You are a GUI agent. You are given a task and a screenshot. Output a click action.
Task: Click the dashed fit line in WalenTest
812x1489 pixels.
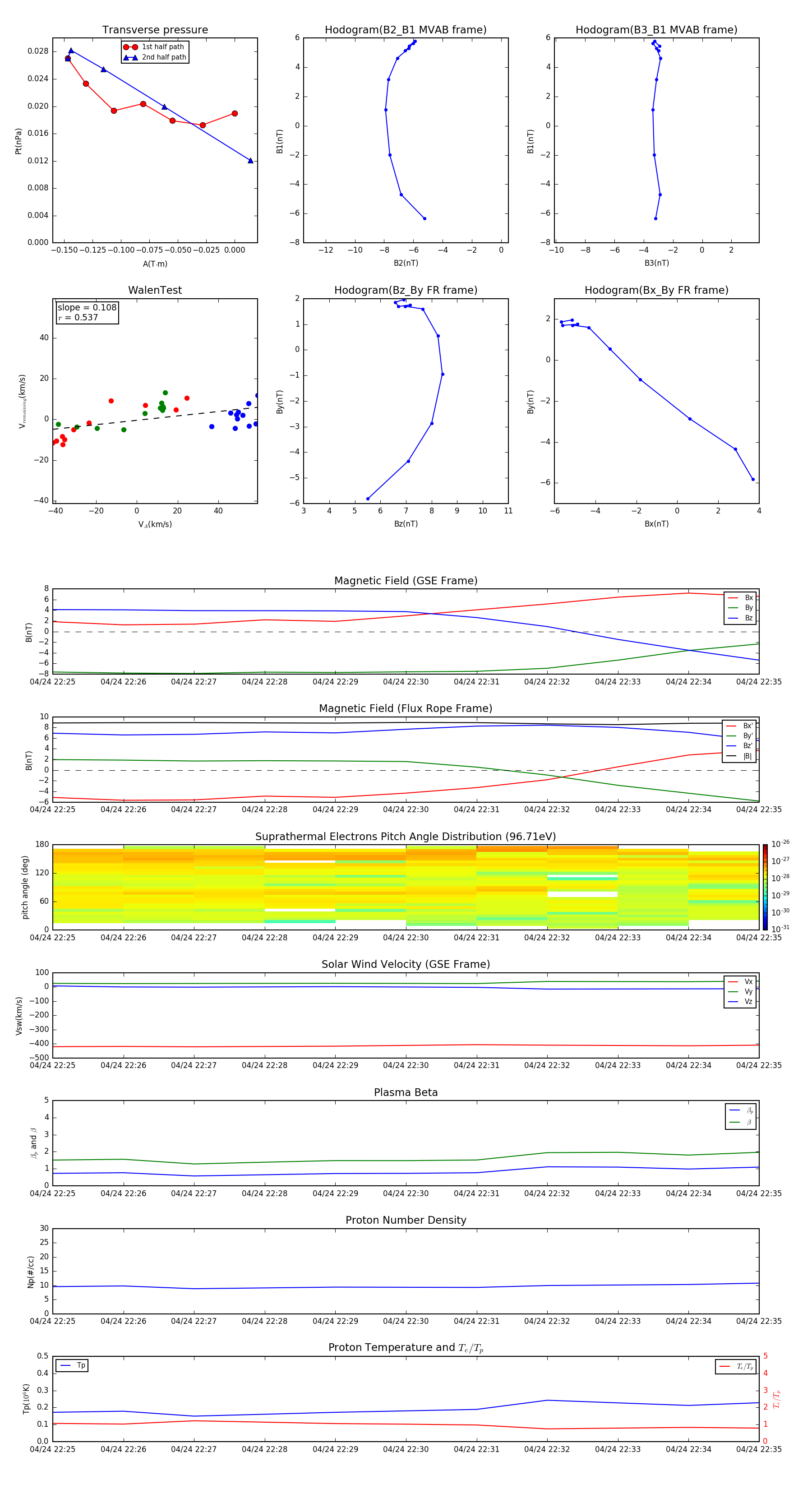click(155, 418)
